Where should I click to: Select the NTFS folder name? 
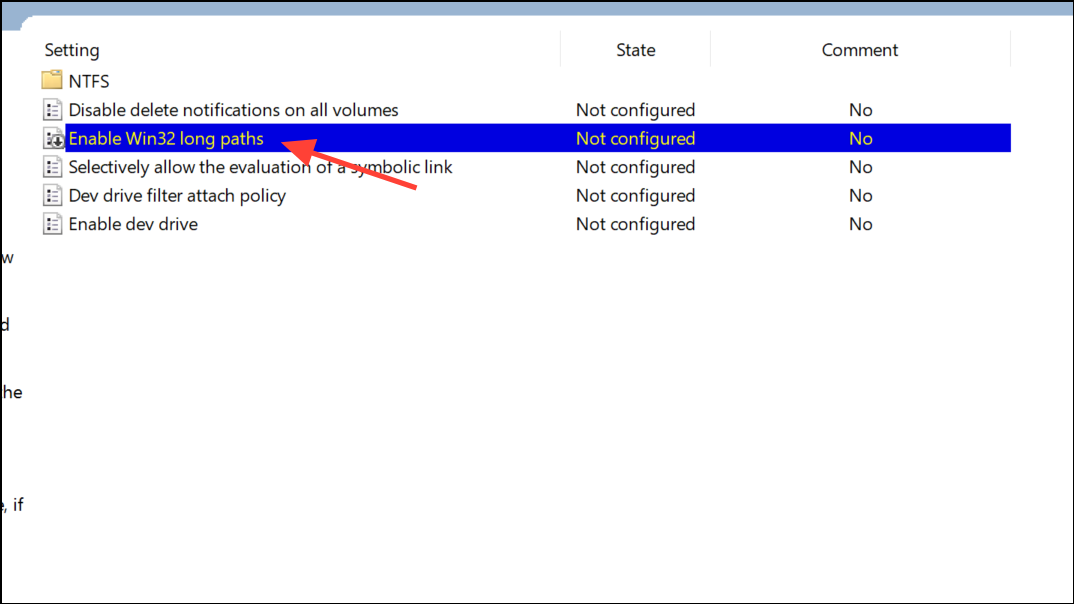(89, 81)
